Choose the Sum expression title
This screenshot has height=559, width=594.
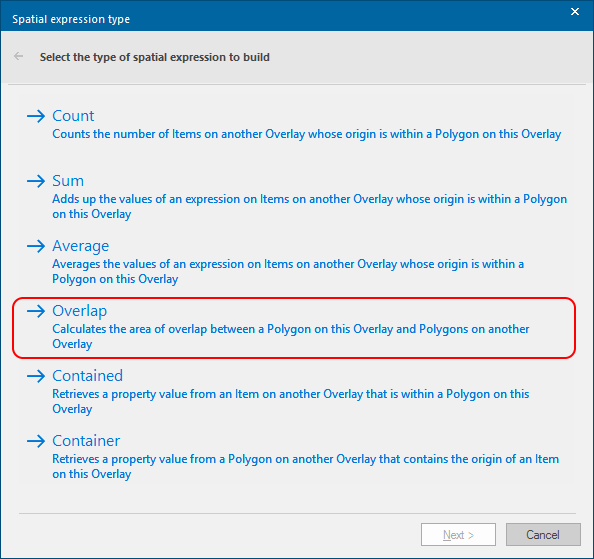[68, 181]
